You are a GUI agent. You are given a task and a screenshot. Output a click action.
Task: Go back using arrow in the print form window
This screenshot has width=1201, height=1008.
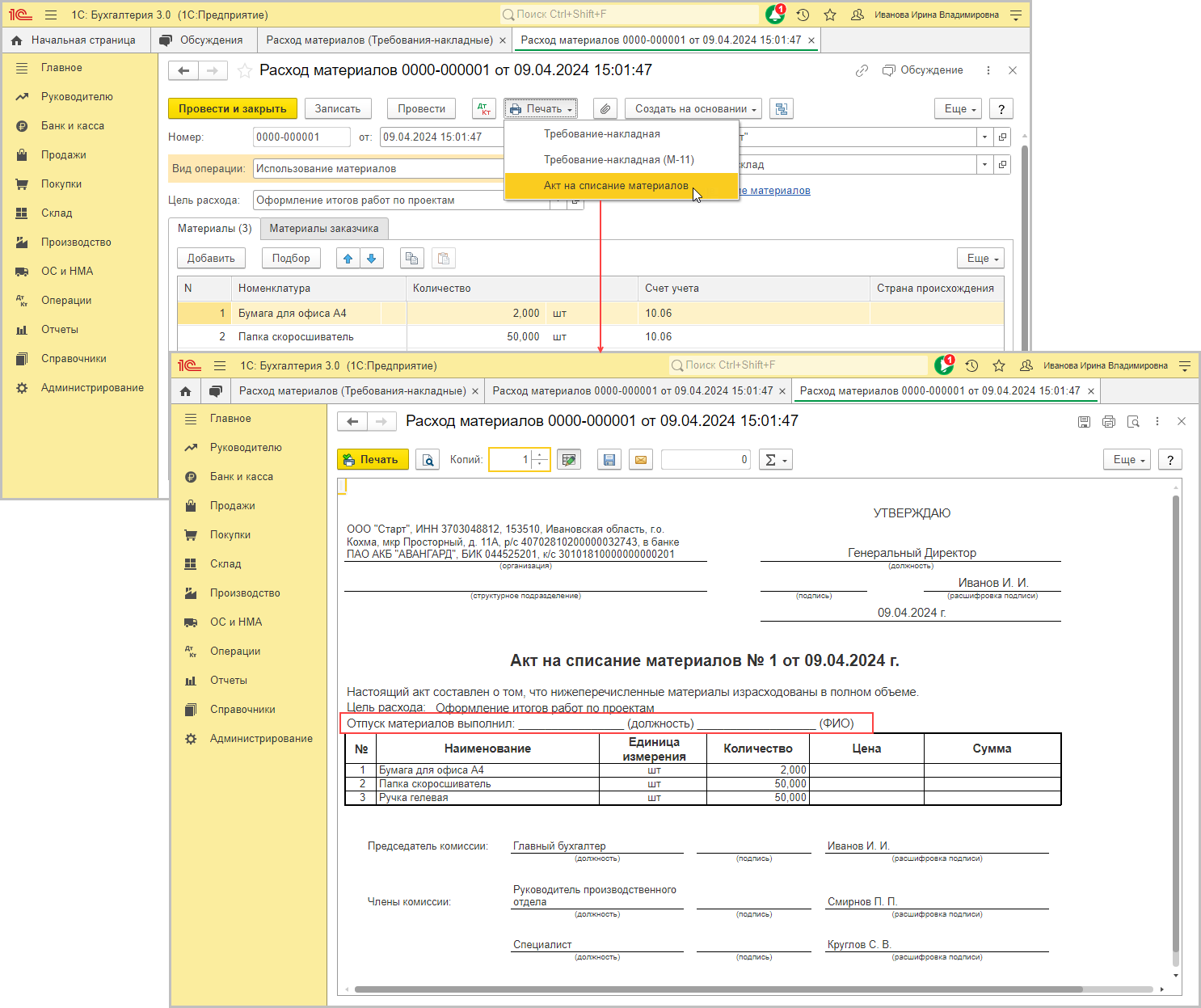[x=352, y=421]
